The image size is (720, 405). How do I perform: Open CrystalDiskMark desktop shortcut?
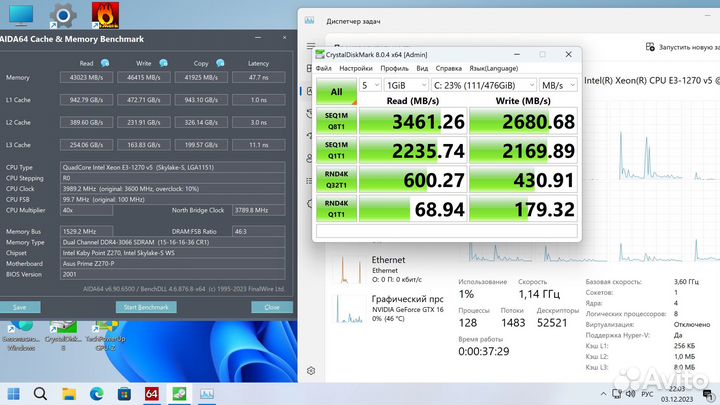(x=63, y=336)
